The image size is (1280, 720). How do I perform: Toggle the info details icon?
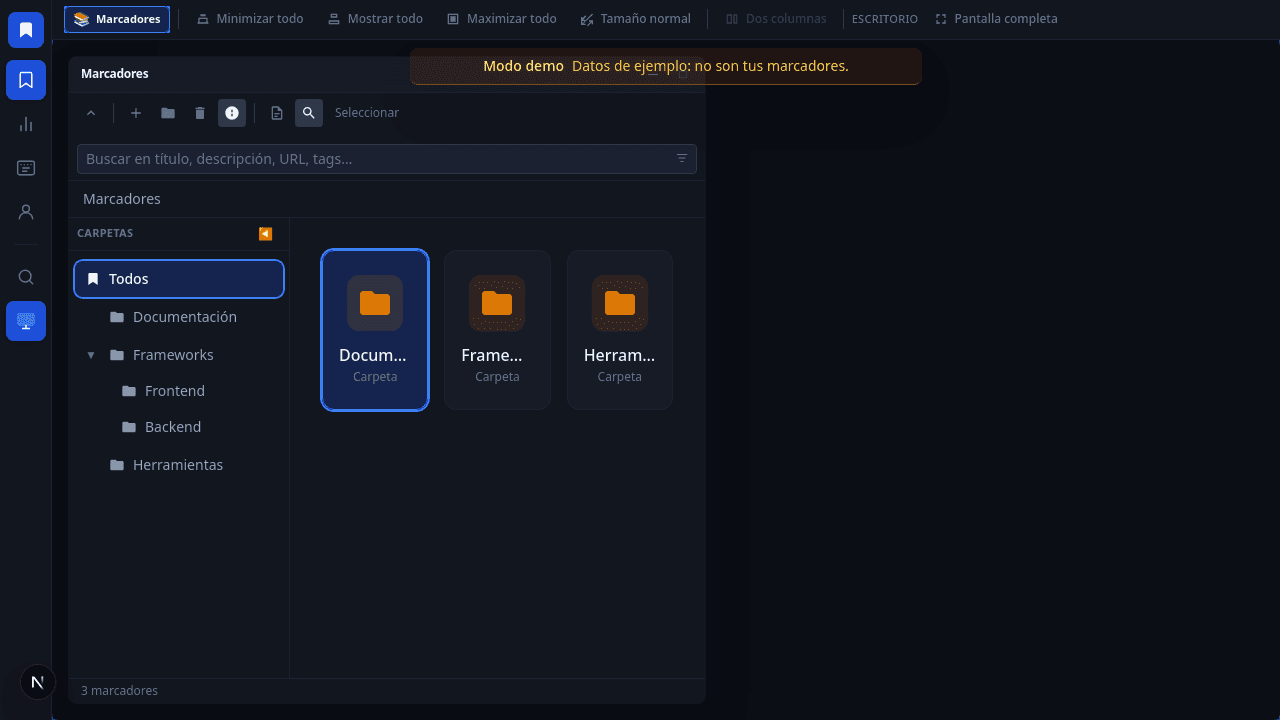pyautogui.click(x=232, y=113)
